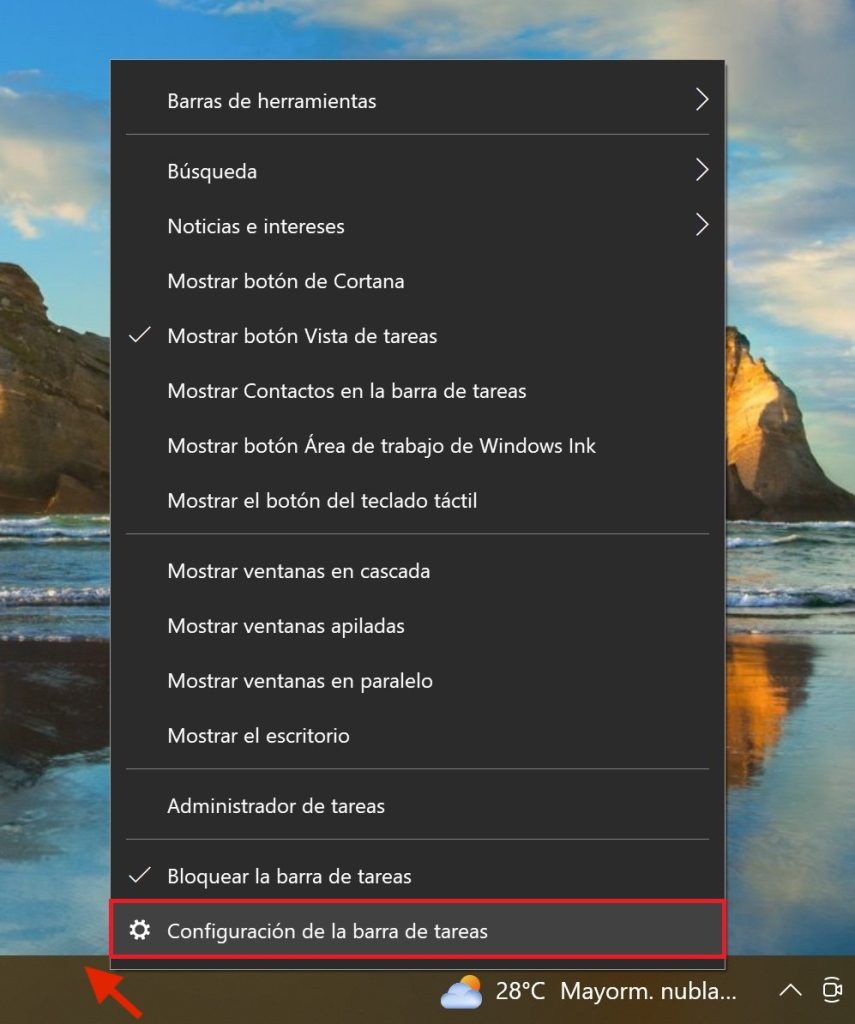Toggle the Mostrar botón Vista de tareas checkmark
The height and width of the screenshot is (1024, 855).
(140, 335)
